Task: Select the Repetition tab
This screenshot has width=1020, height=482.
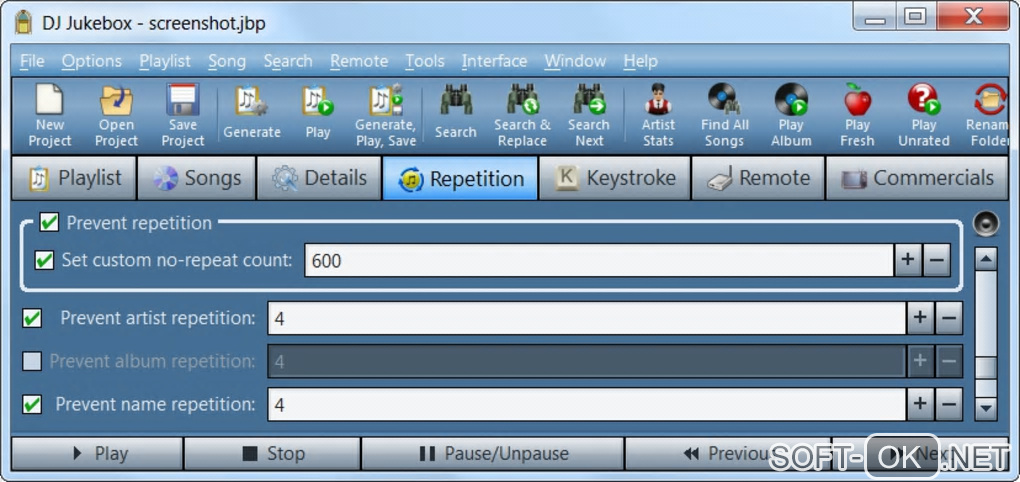Action: pyautogui.click(x=461, y=178)
